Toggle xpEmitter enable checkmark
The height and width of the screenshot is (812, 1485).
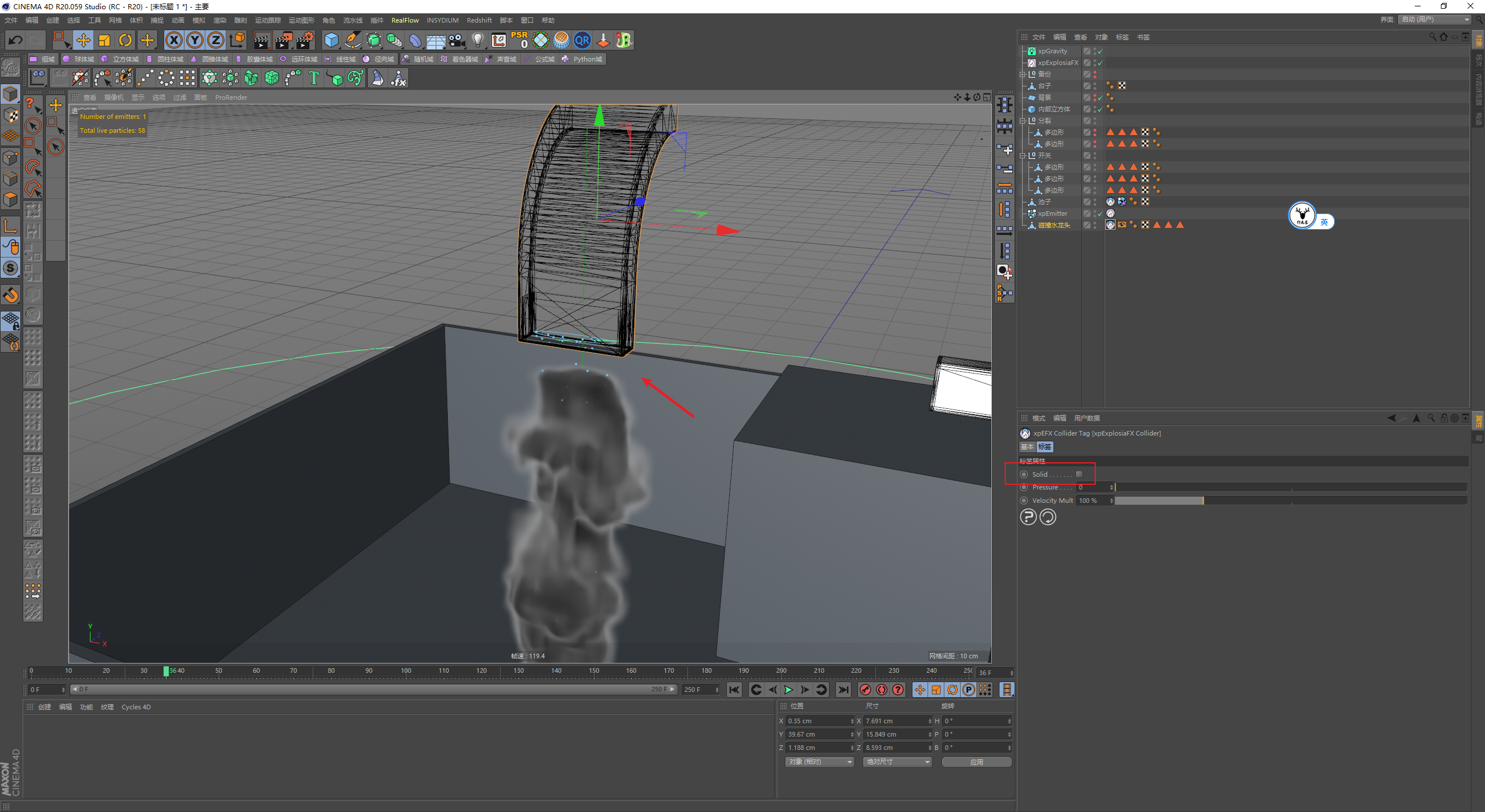pos(1100,214)
